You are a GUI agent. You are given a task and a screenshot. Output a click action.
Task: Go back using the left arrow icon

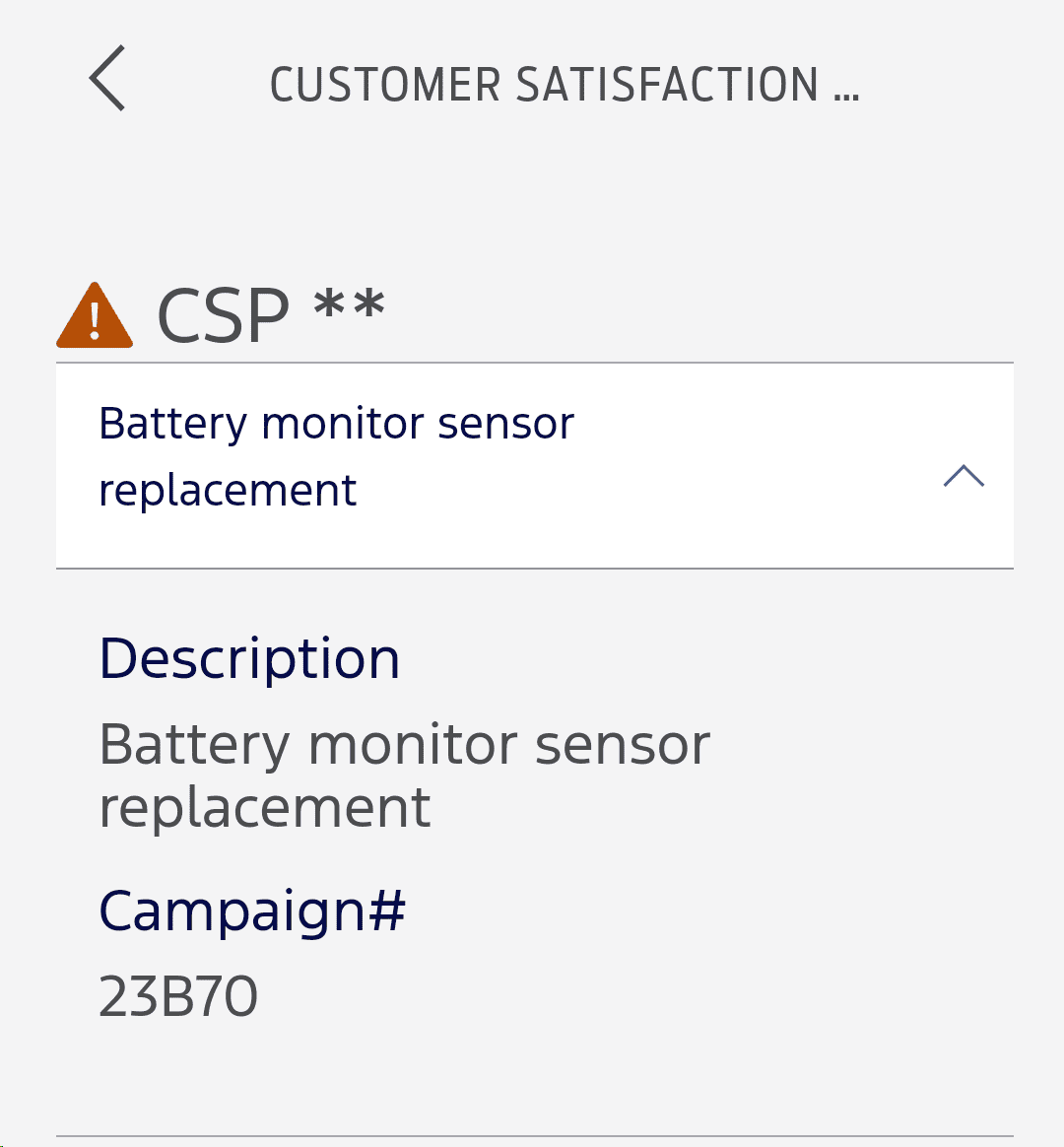[x=107, y=79]
